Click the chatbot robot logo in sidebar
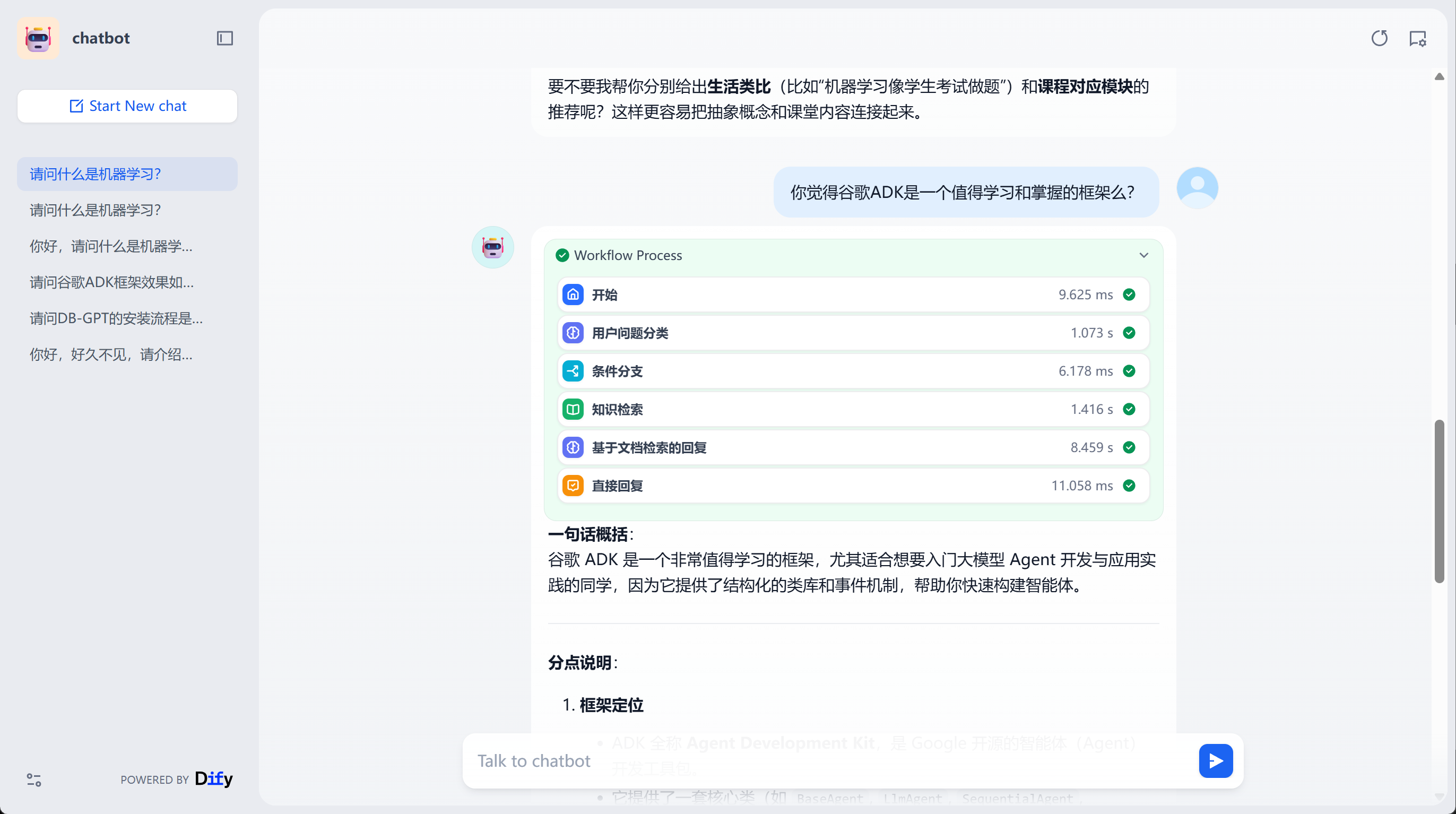Viewport: 1456px width, 814px height. [x=38, y=38]
